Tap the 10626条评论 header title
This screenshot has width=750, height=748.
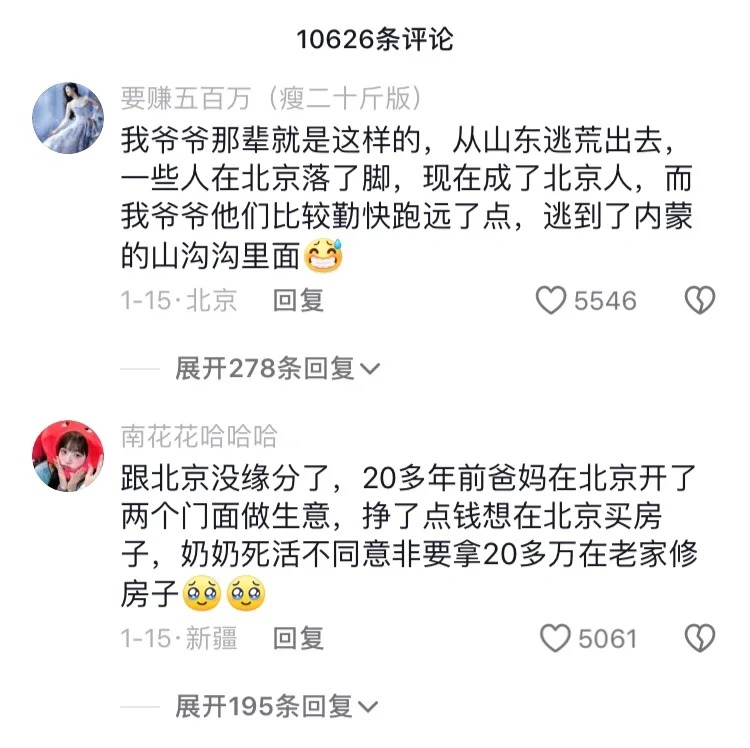(x=375, y=39)
